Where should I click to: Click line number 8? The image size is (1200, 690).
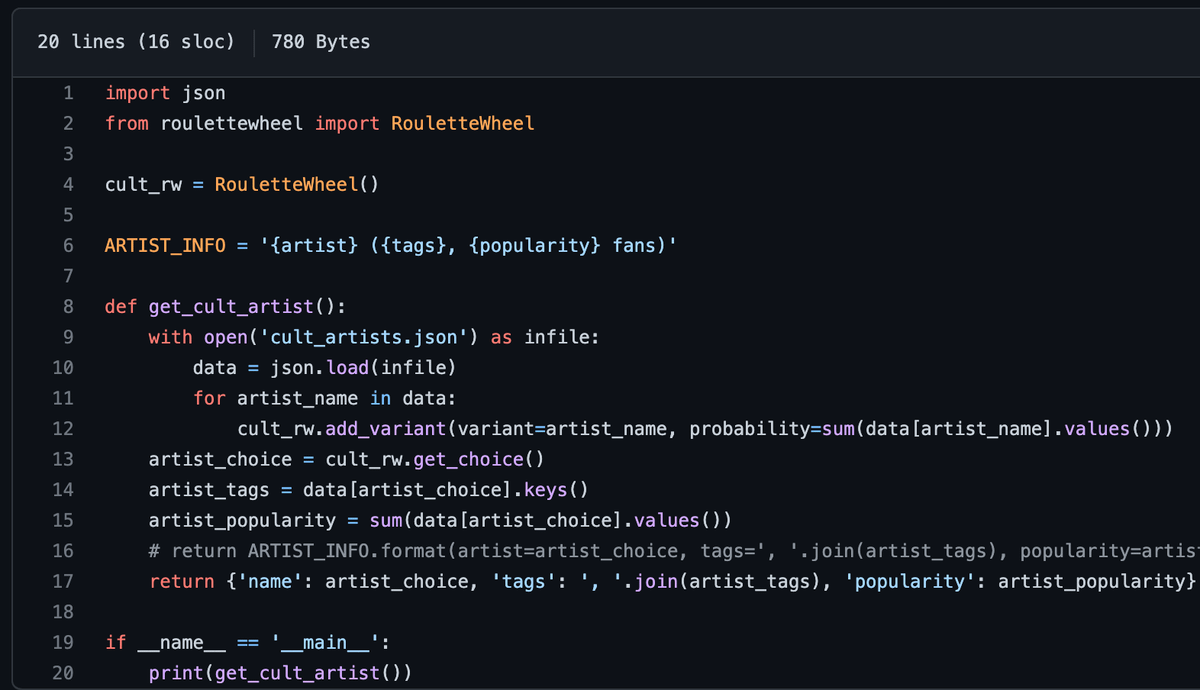click(x=67, y=307)
